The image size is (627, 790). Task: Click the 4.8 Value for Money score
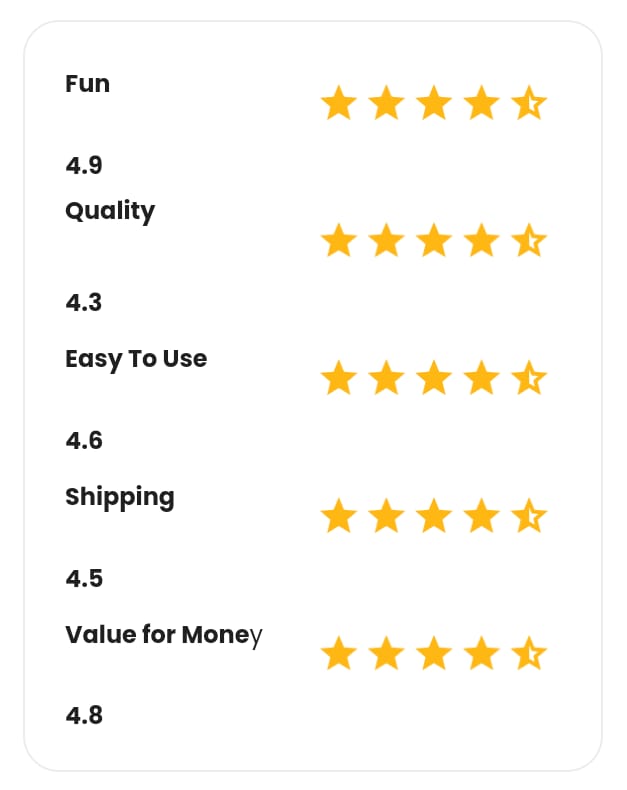[x=84, y=716]
